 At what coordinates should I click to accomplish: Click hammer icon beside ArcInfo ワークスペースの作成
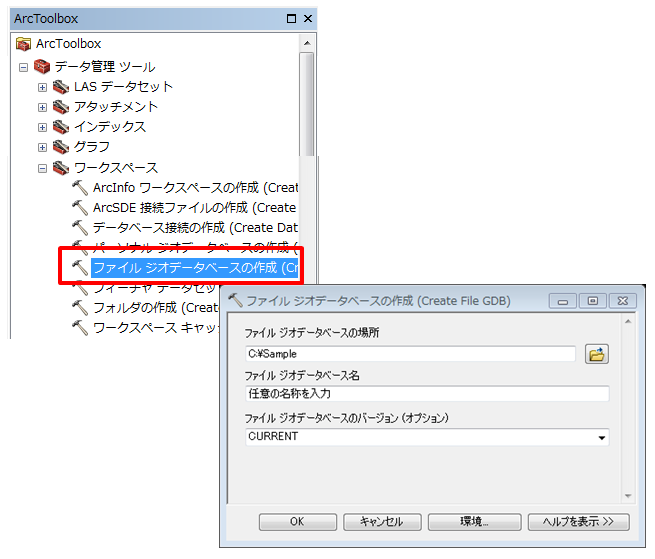click(80, 188)
